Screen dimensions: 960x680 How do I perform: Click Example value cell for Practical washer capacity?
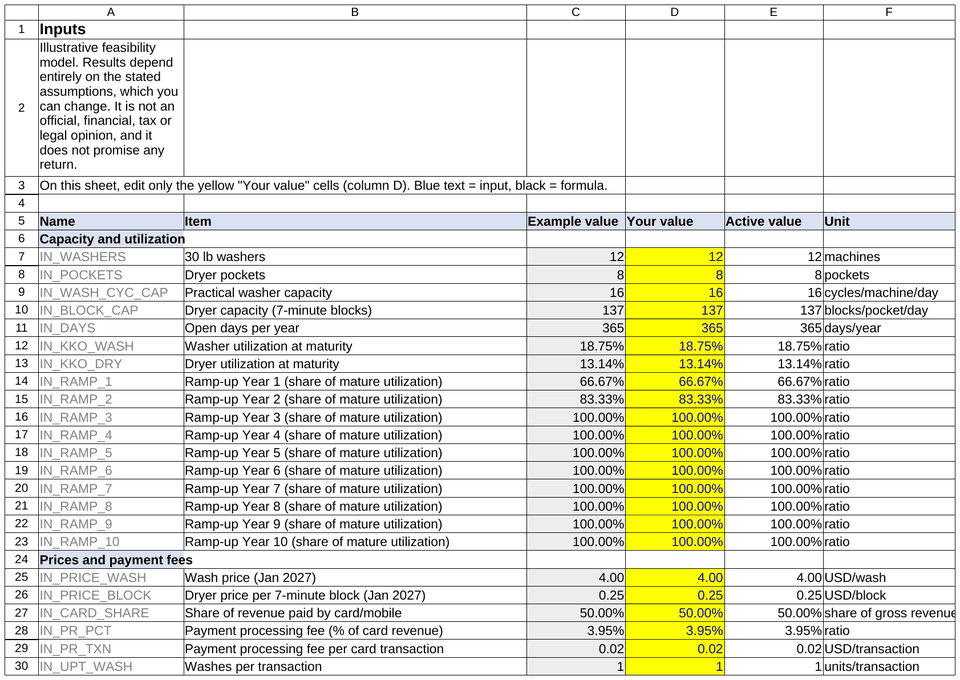click(576, 293)
